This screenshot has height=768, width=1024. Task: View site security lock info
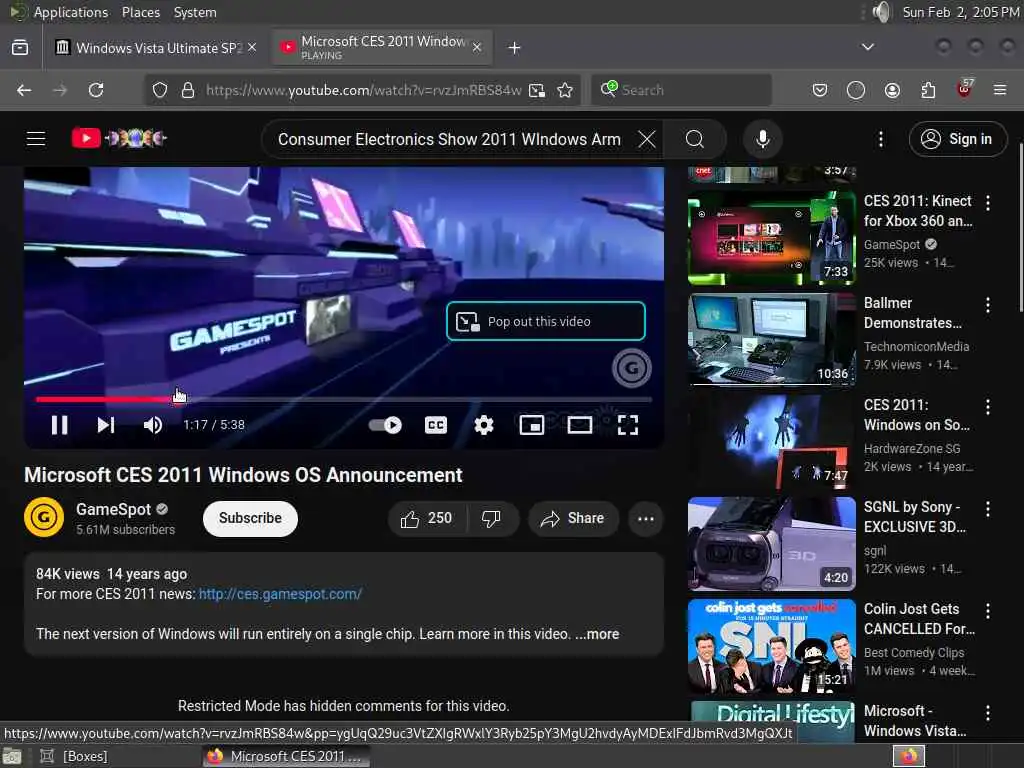coord(188,90)
